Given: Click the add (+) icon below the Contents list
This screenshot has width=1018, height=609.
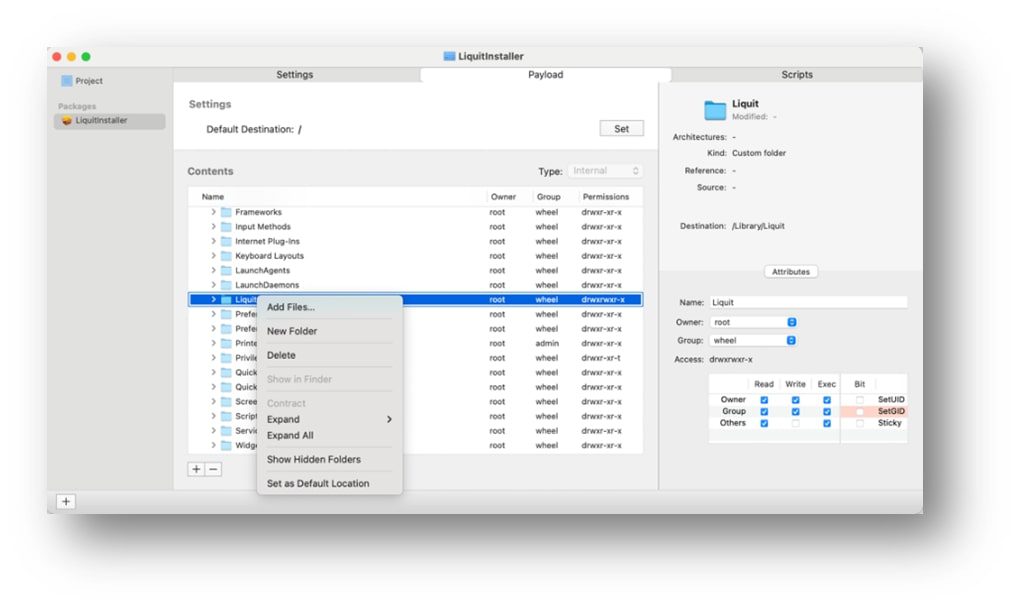Looking at the screenshot, I should coord(196,468).
